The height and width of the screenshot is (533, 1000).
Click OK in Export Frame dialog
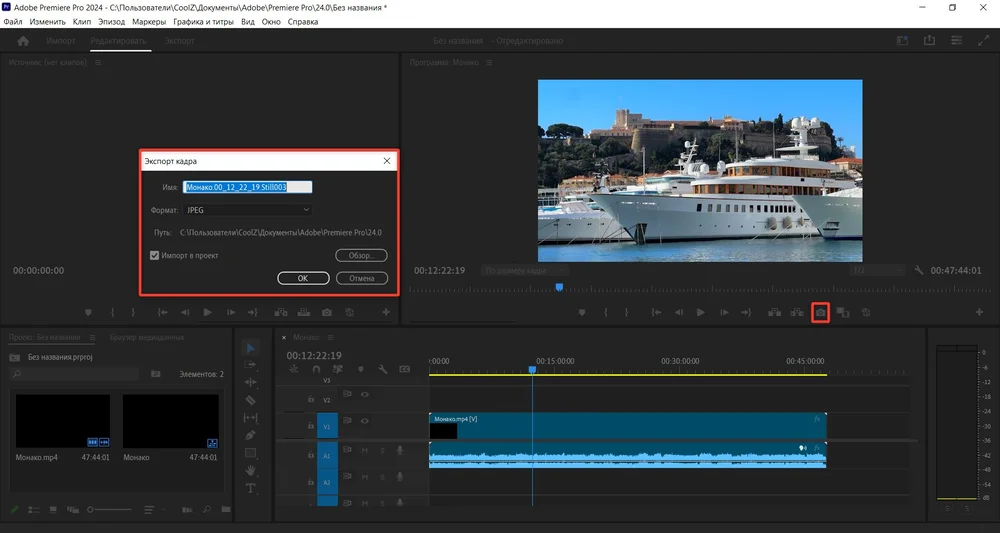click(302, 278)
